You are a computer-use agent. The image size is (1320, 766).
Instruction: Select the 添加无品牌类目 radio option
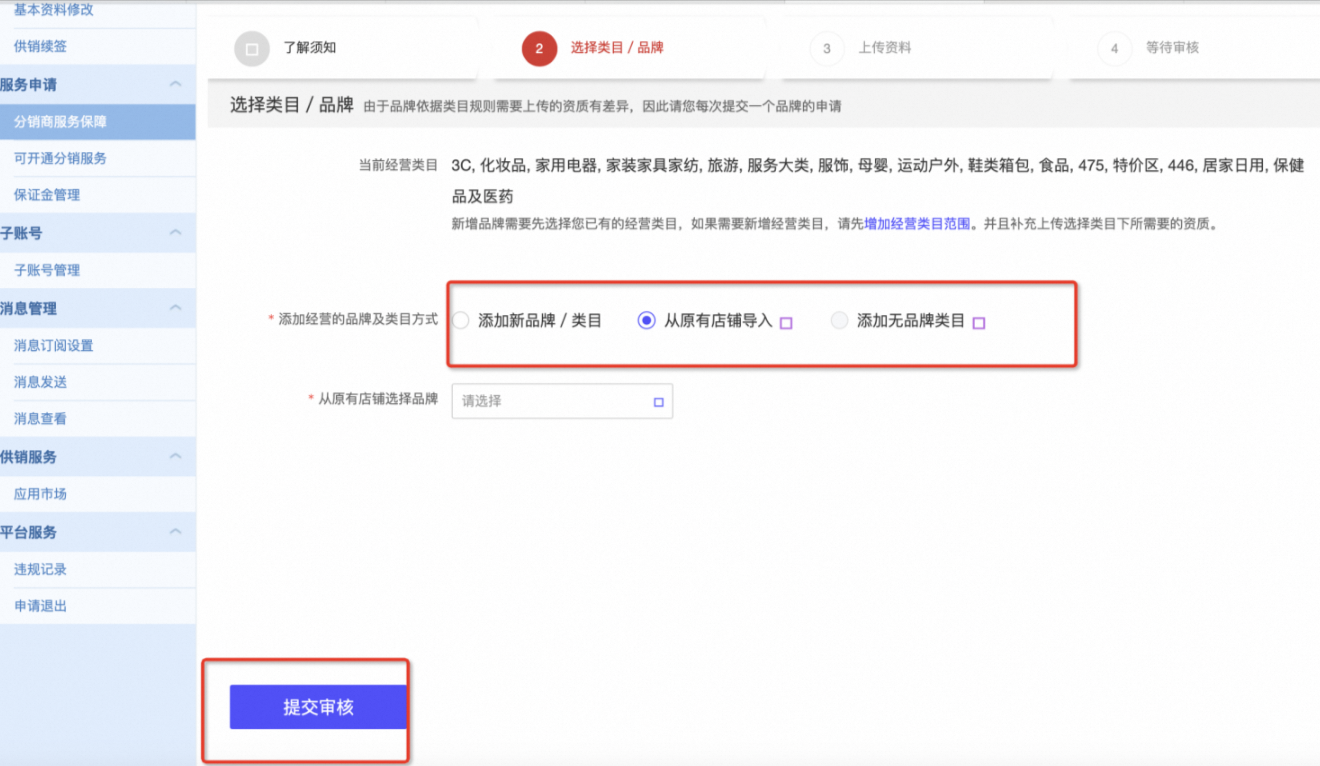pos(839,321)
